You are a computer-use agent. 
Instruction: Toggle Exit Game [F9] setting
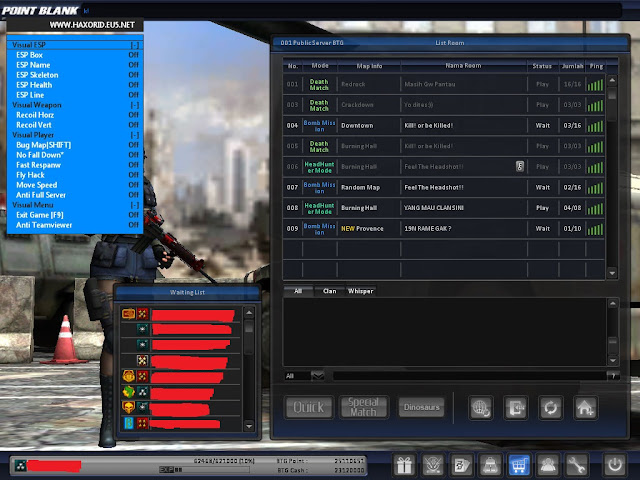75,215
